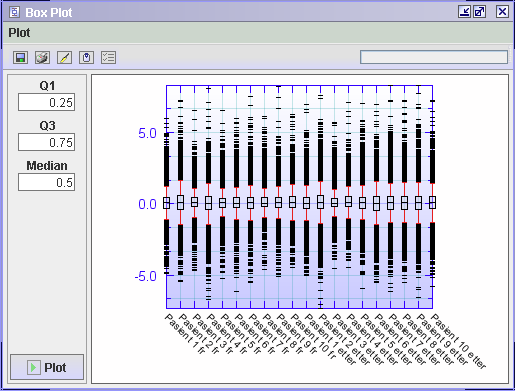This screenshot has height=391, width=515.
Task: Open the Plot menu
Action: pyautogui.click(x=19, y=33)
